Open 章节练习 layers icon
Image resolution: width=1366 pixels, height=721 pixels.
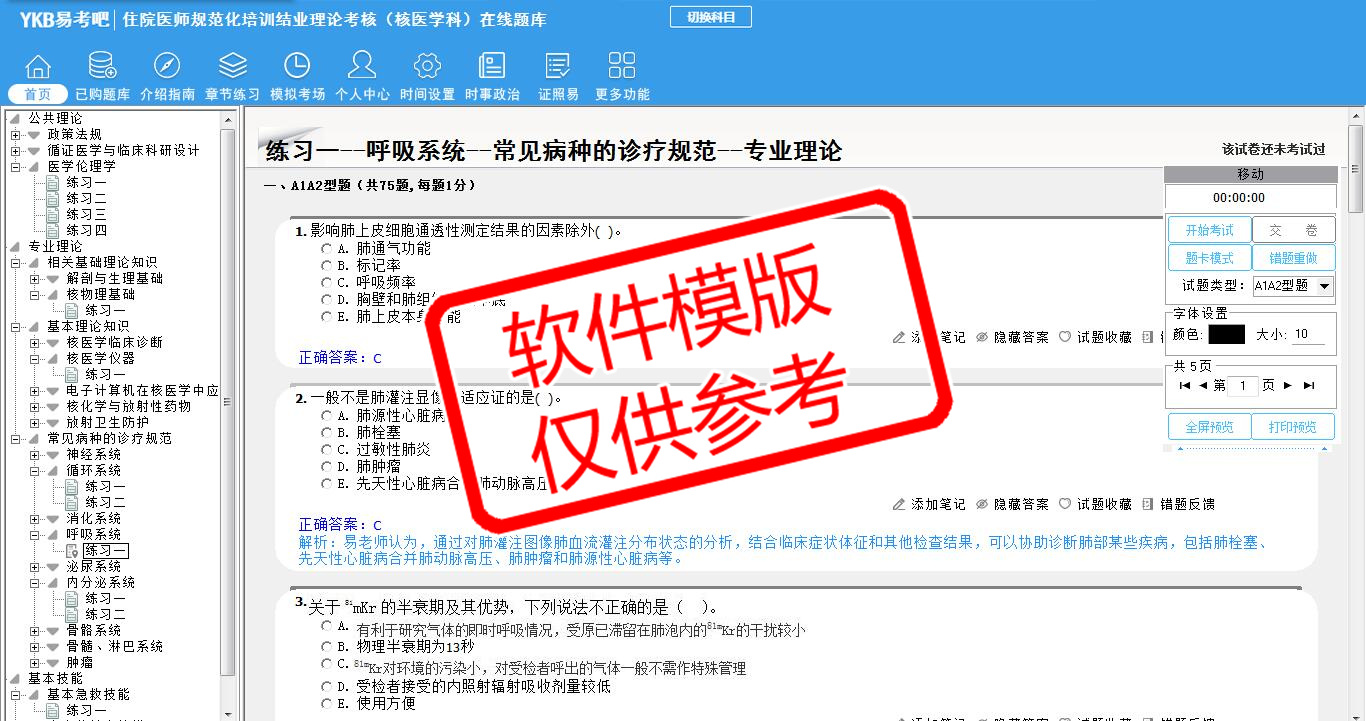pyautogui.click(x=232, y=67)
